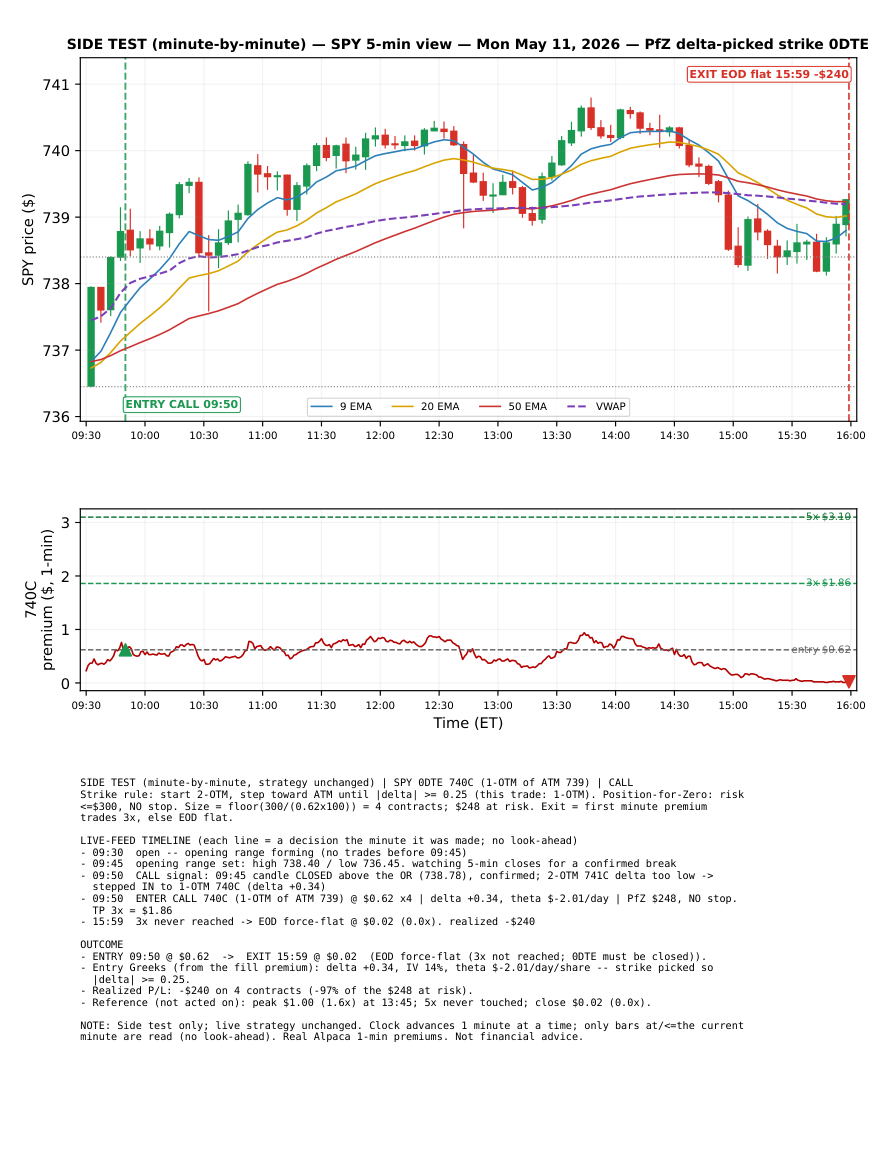Click the red 50 EMA legend line swatch
This screenshot has height=1155, width=893.
pyautogui.click(x=490, y=407)
